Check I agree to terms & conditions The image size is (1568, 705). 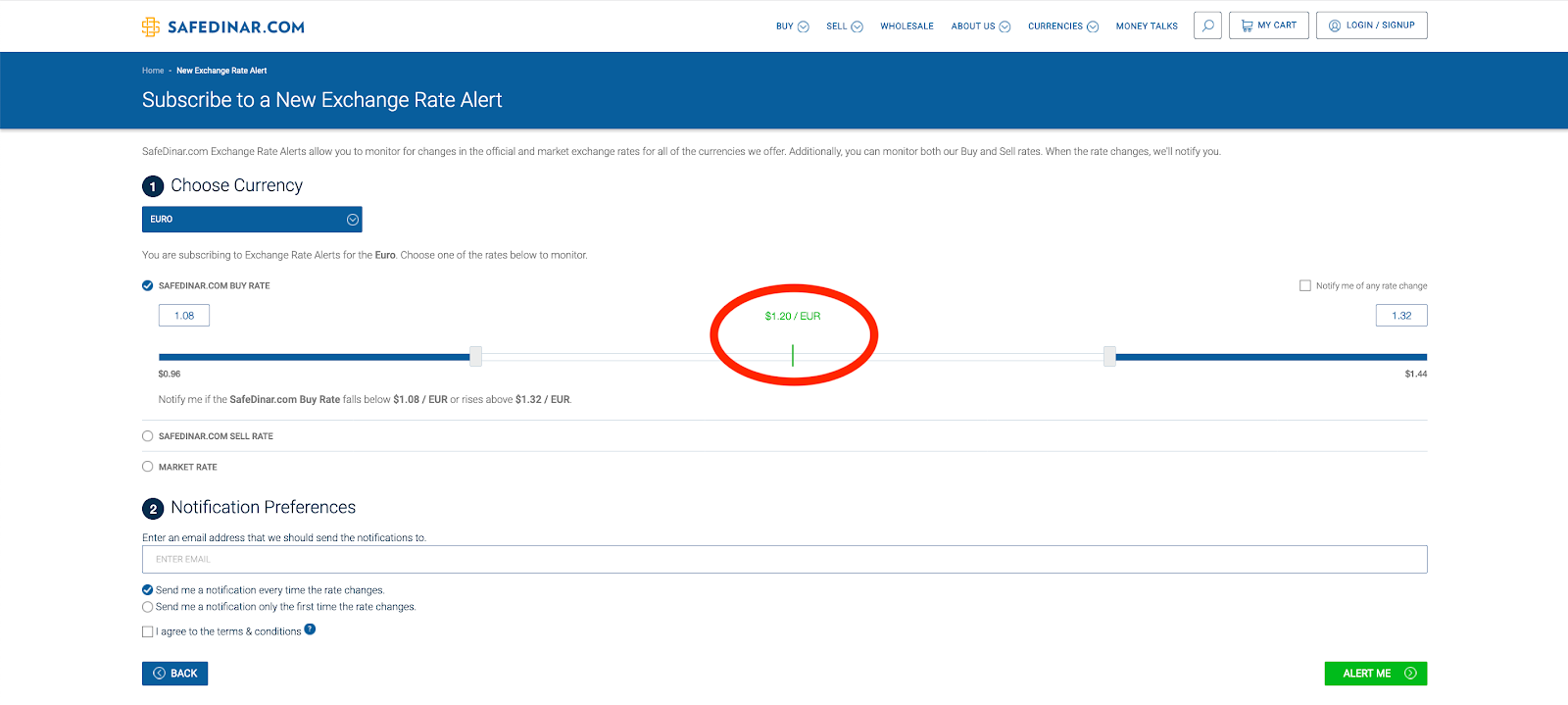148,631
